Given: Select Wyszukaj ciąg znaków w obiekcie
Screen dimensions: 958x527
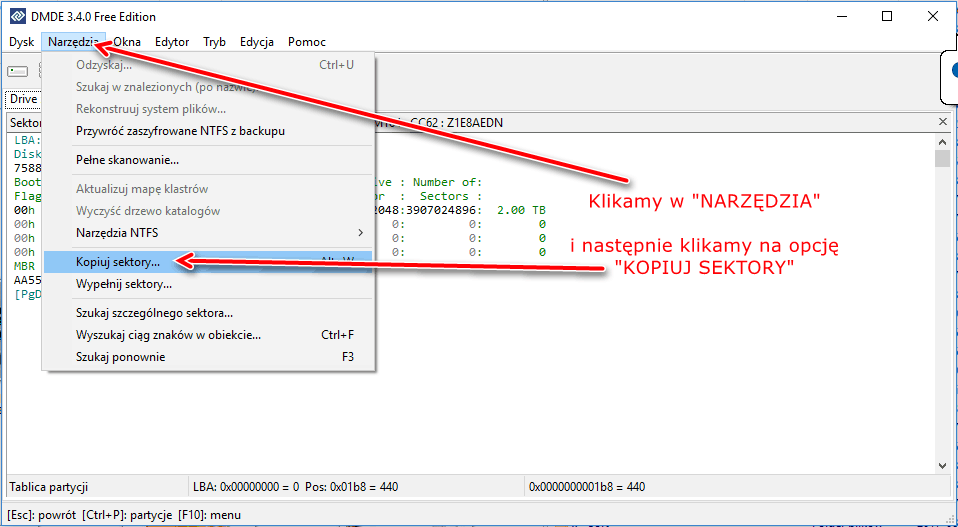Looking at the screenshot, I should pos(168,335).
